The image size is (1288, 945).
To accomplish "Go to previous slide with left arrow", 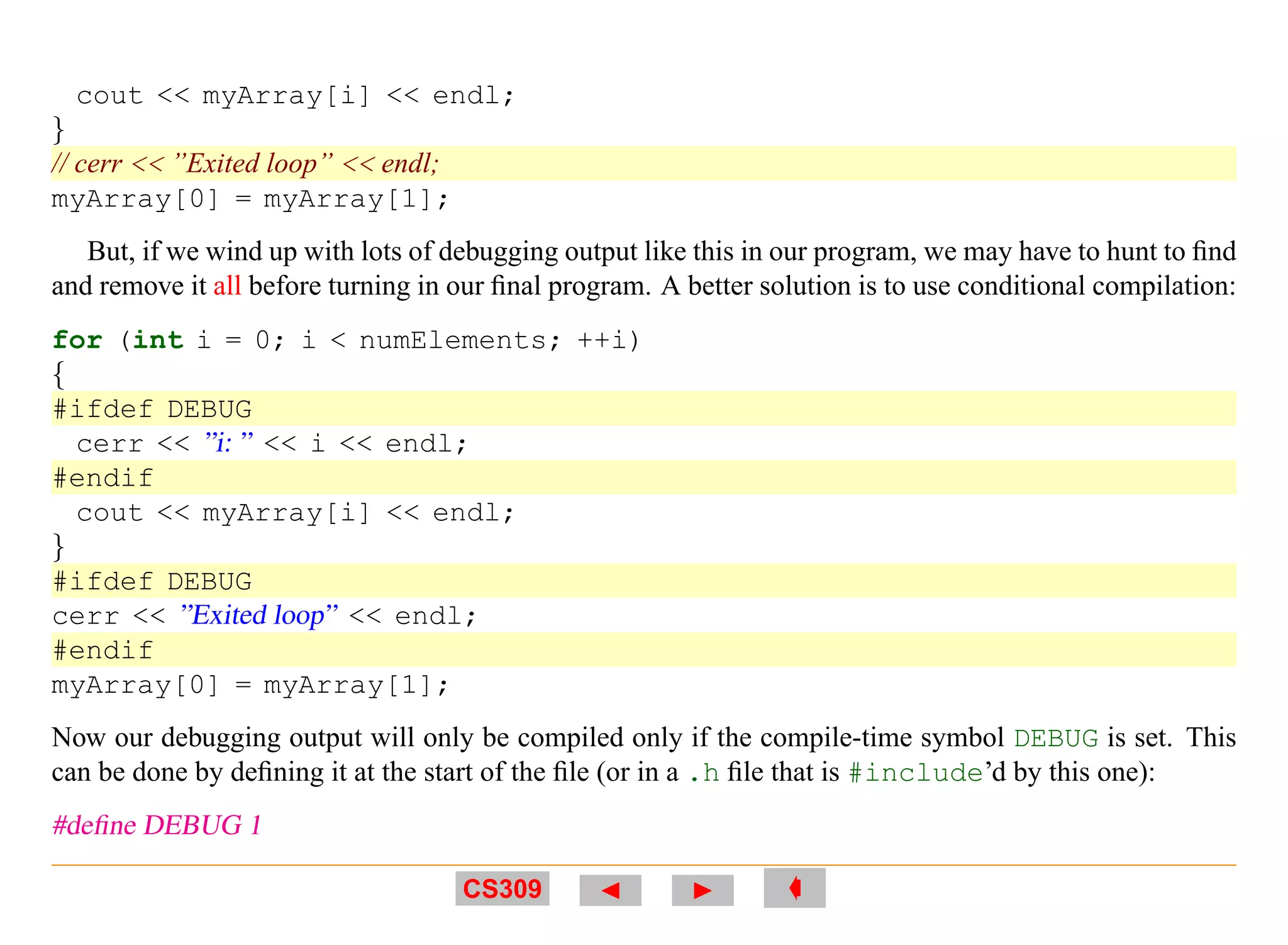I will 610,890.
